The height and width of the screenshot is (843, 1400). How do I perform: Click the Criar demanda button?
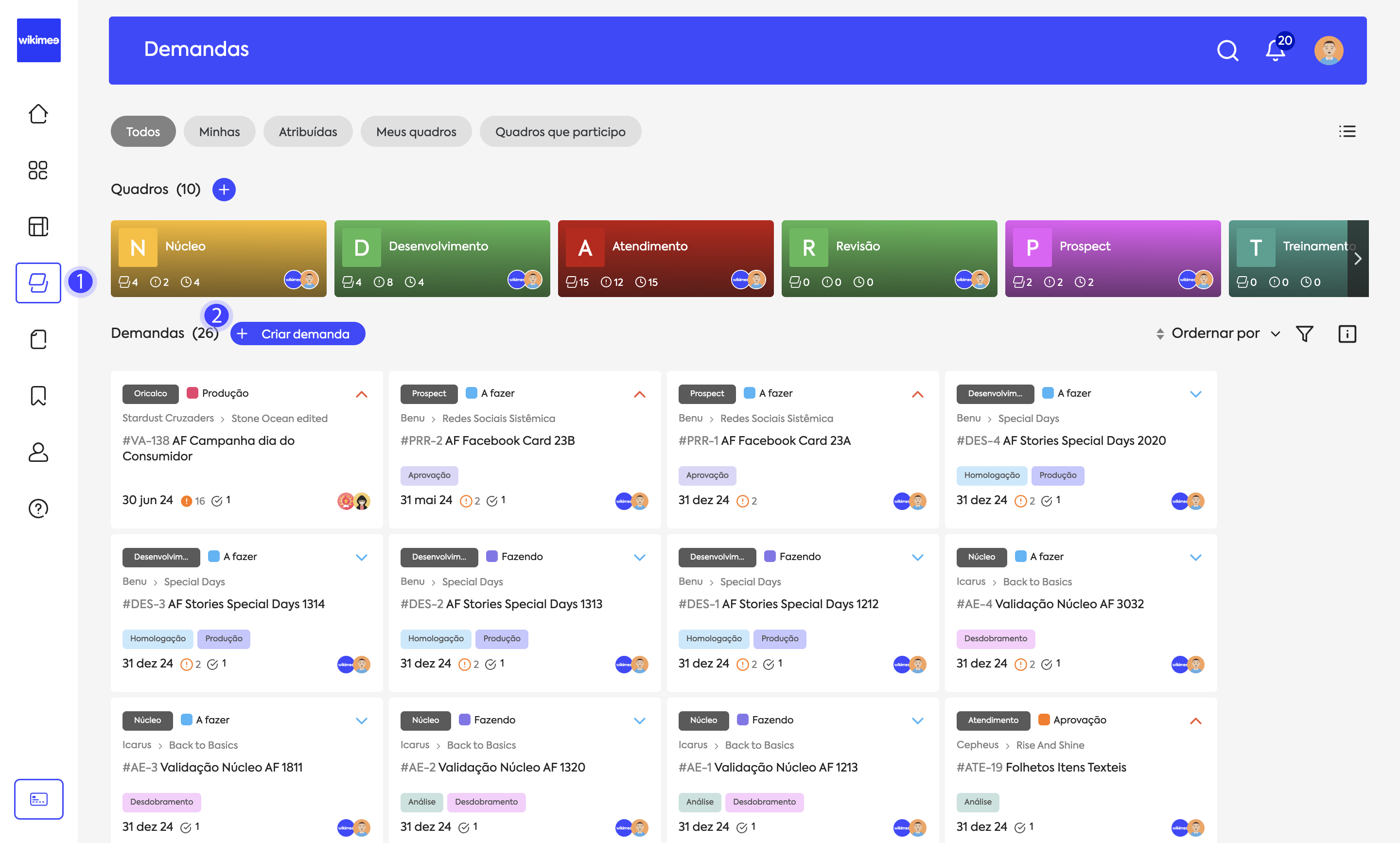pos(297,334)
